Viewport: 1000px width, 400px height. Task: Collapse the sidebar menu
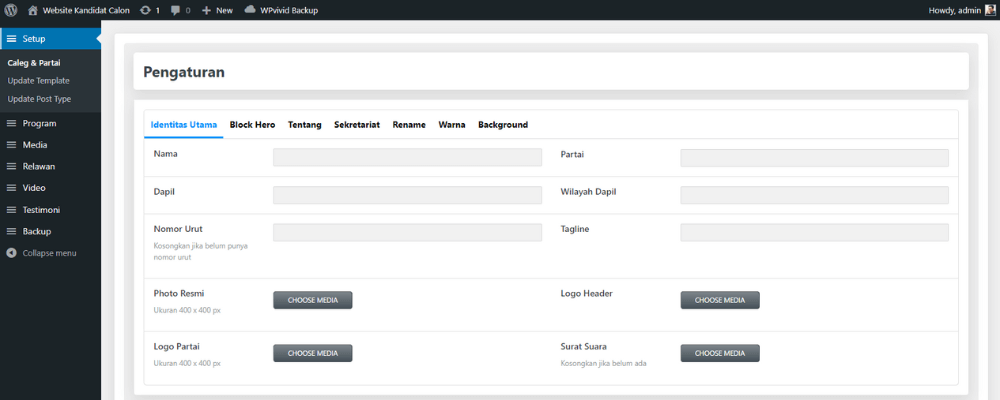tap(11, 253)
